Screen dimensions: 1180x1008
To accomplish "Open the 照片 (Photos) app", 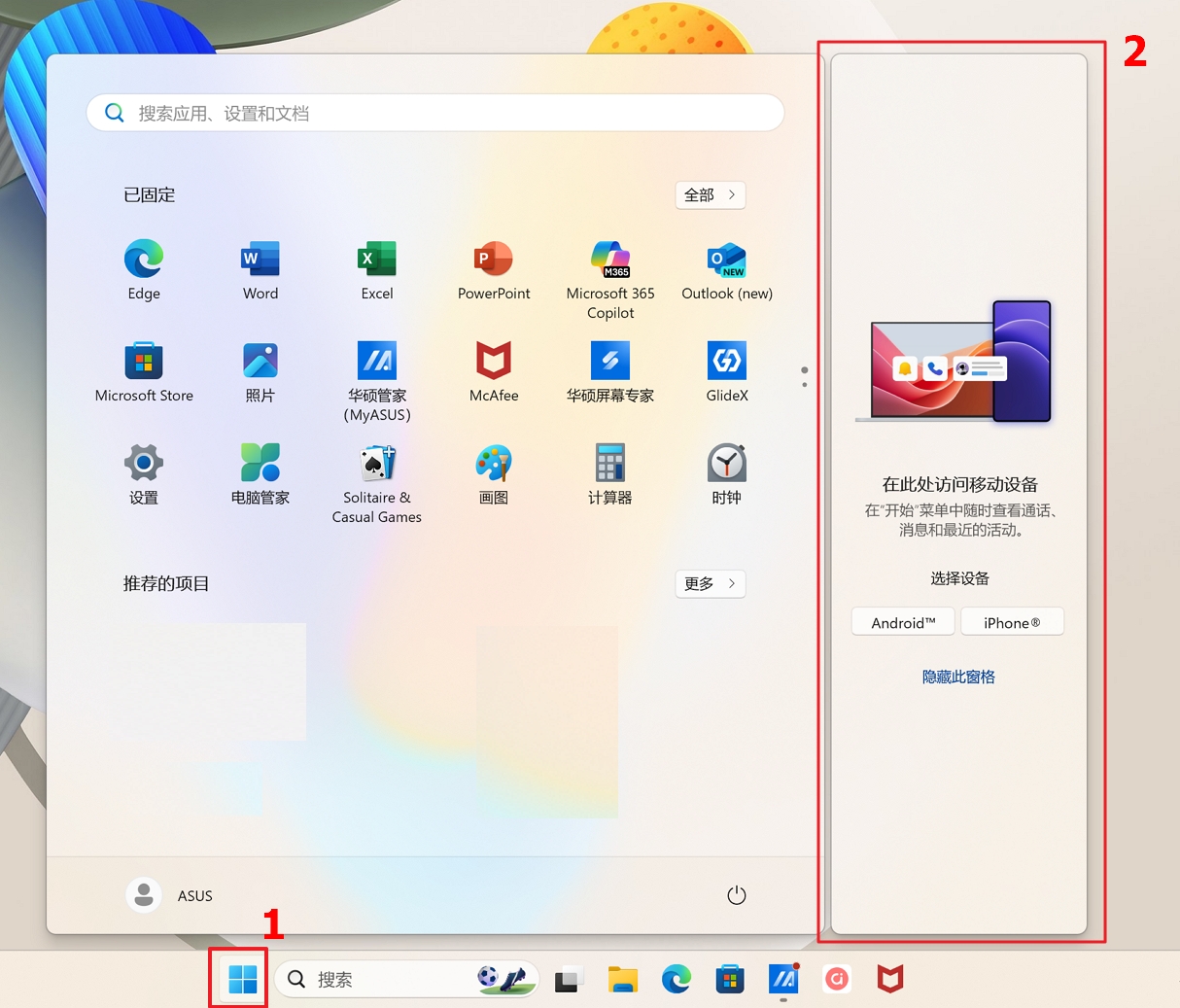I will 260,372.
